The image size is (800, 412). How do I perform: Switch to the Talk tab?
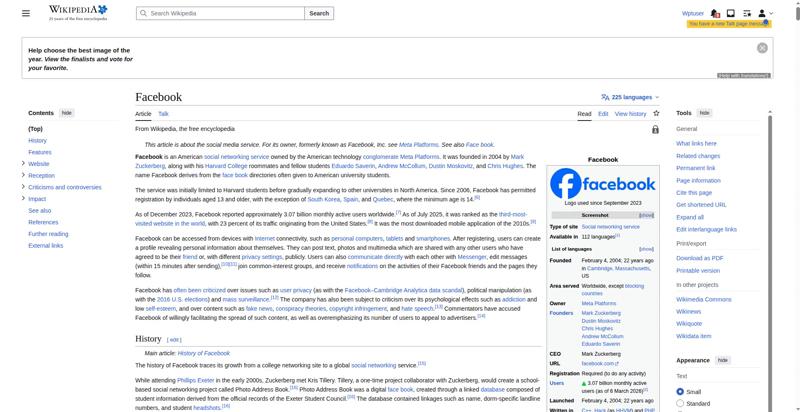coord(163,114)
